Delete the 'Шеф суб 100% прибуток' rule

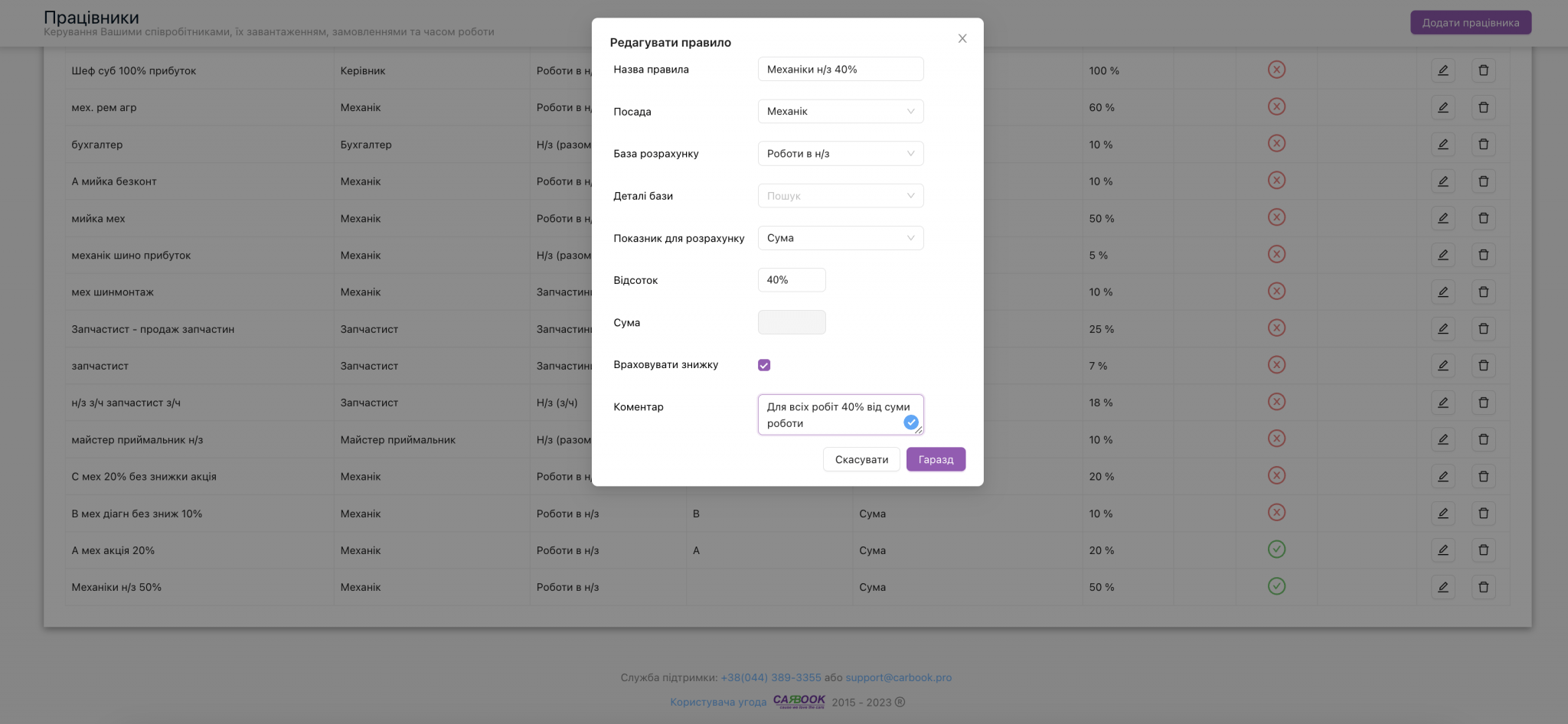coord(1483,70)
